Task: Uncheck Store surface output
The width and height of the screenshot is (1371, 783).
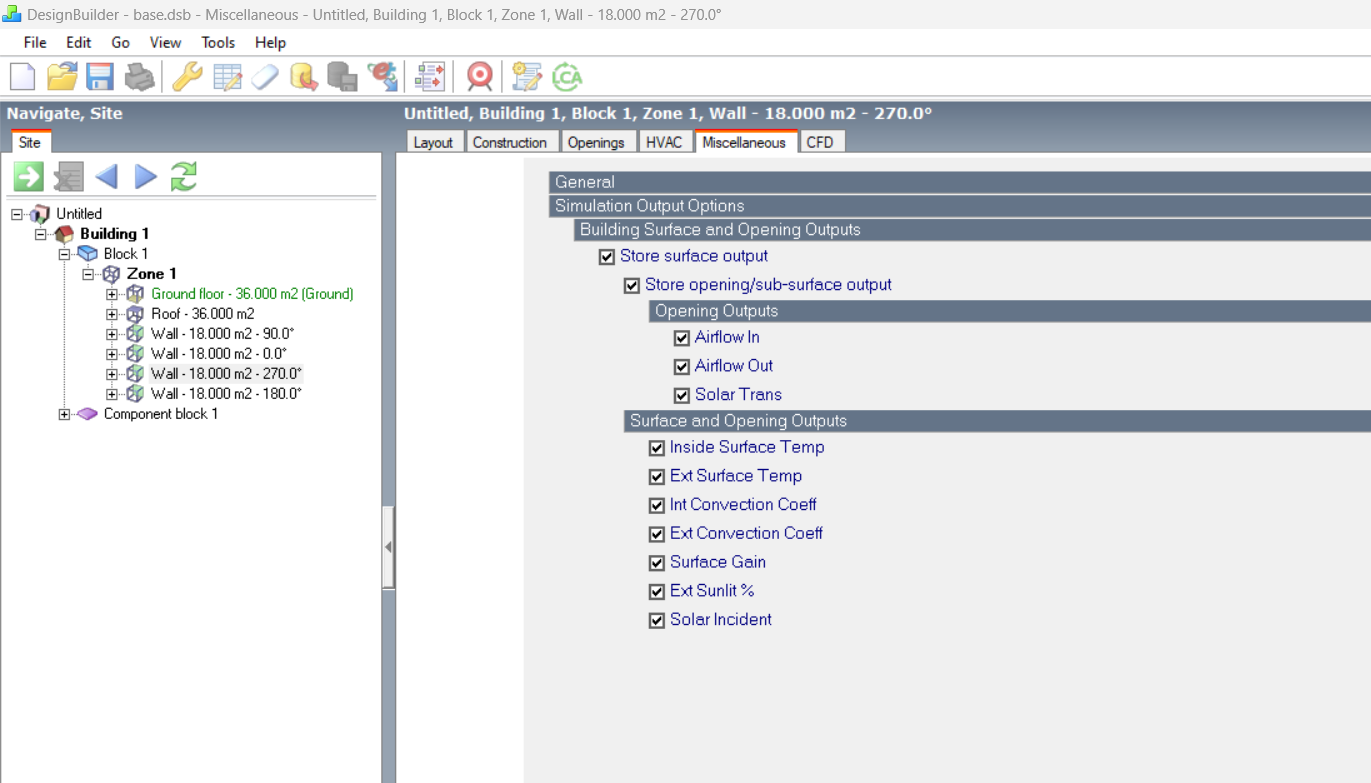Action: pyautogui.click(x=607, y=257)
